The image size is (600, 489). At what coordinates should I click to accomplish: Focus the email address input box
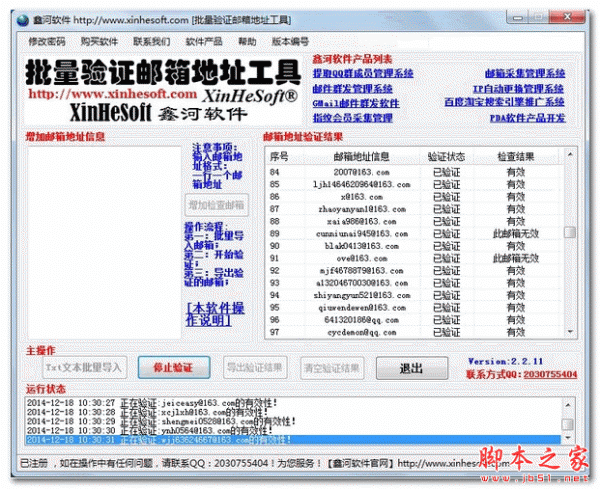[x=104, y=243]
